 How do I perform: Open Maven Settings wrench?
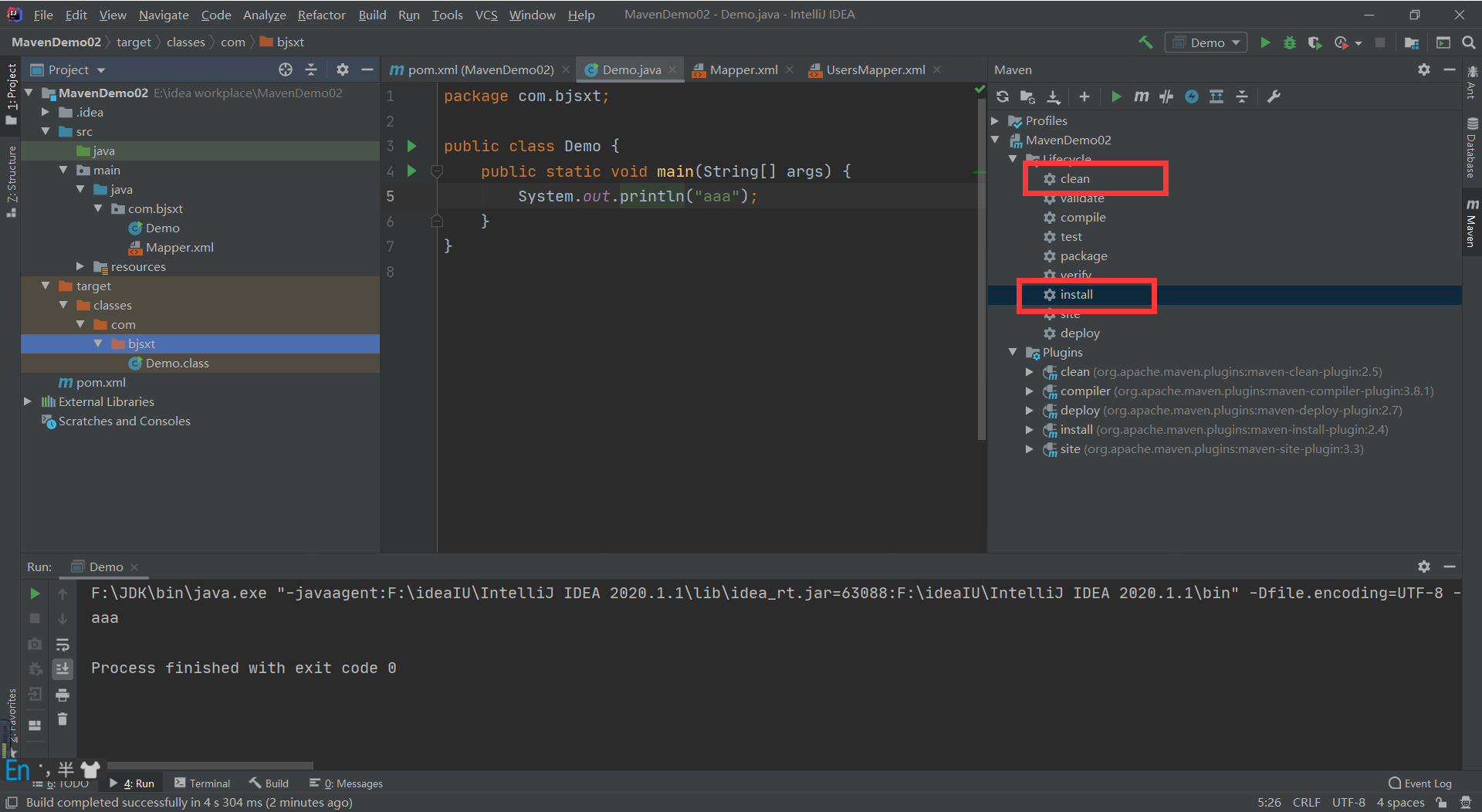[x=1274, y=96]
